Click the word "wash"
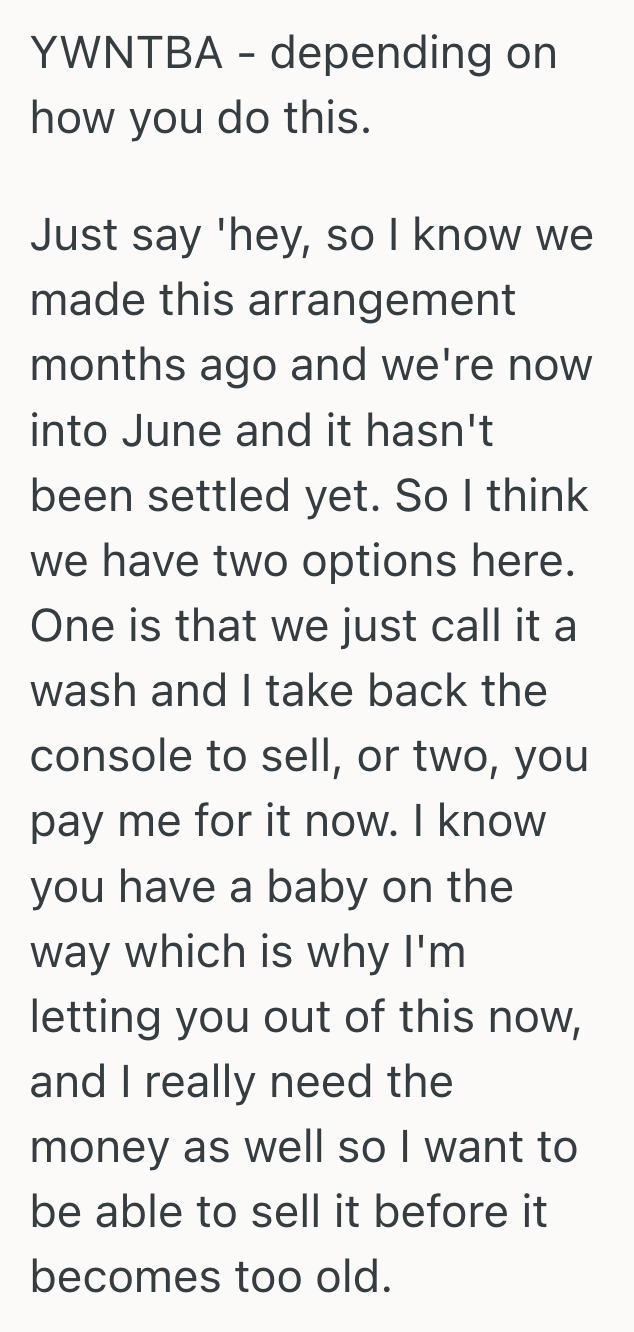Image resolution: width=634 pixels, height=1332 pixels. click(x=82, y=690)
